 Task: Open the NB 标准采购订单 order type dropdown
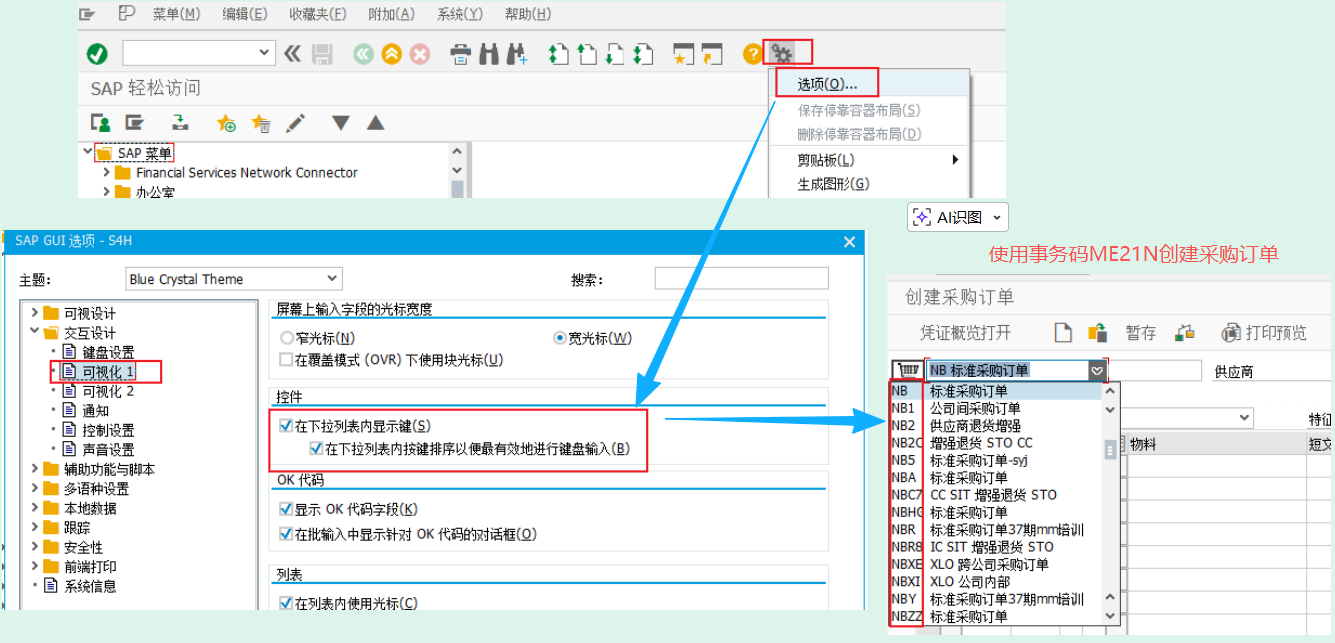tap(1016, 370)
